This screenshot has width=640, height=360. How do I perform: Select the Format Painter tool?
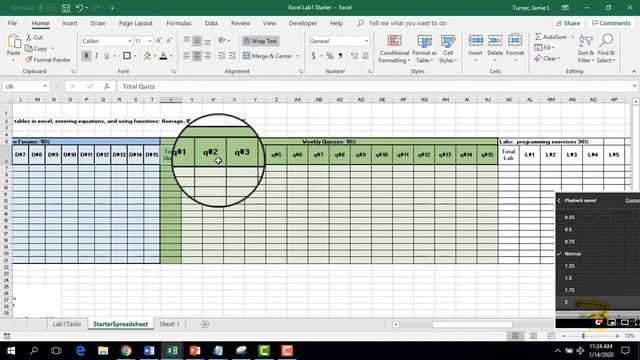[47, 60]
